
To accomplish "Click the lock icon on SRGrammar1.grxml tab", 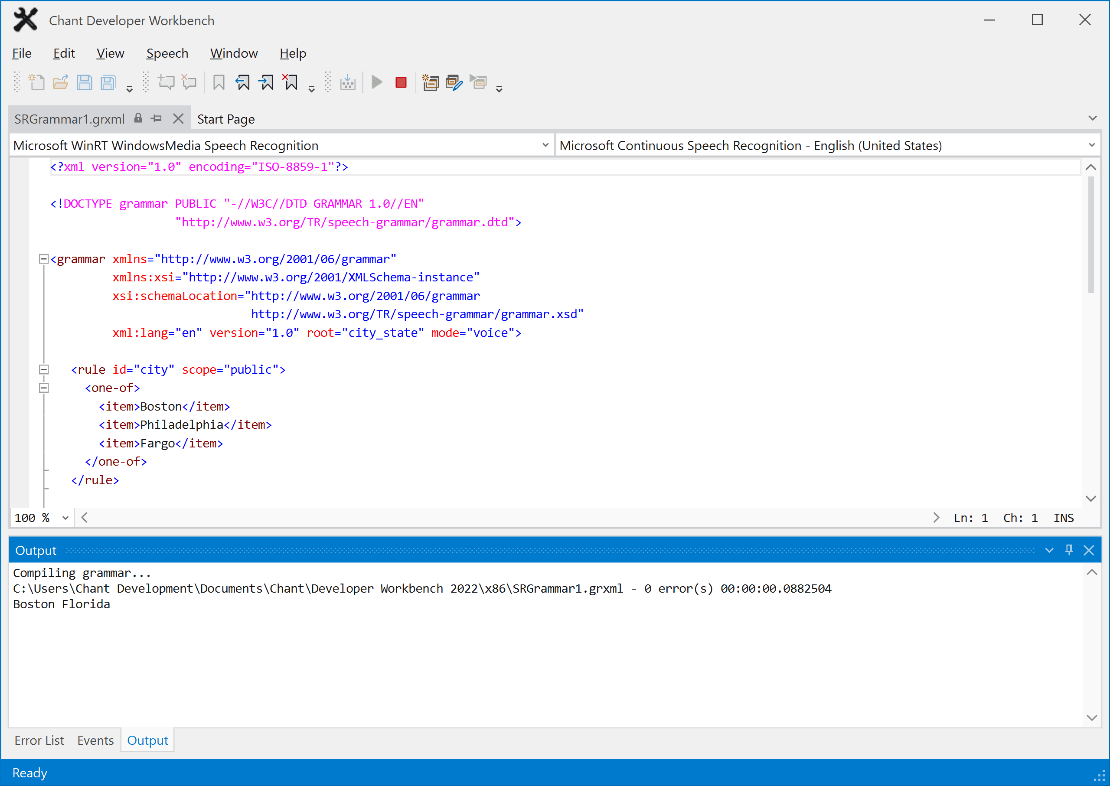I will pos(138,118).
